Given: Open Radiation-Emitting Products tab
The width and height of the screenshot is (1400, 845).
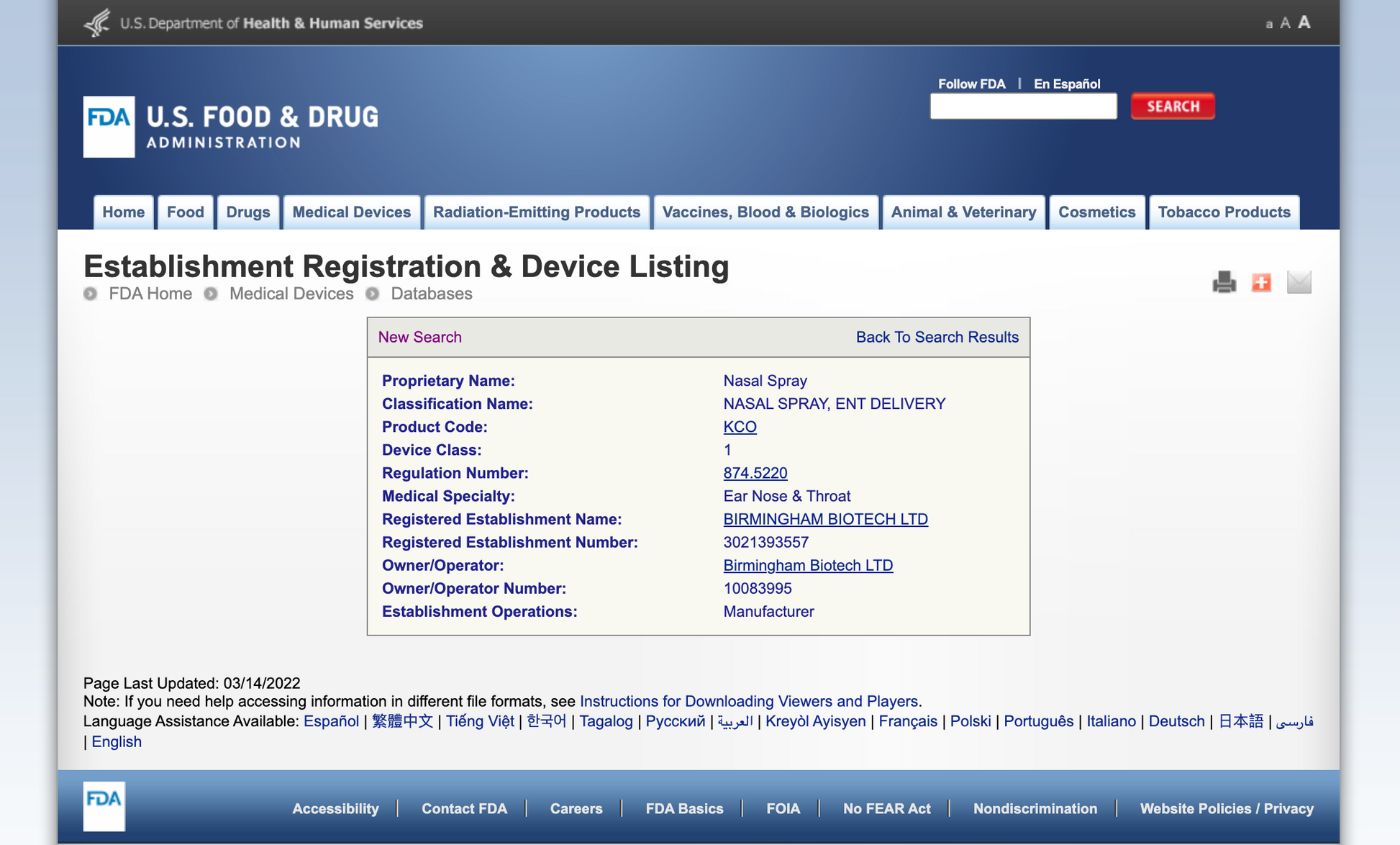Looking at the screenshot, I should (537, 212).
